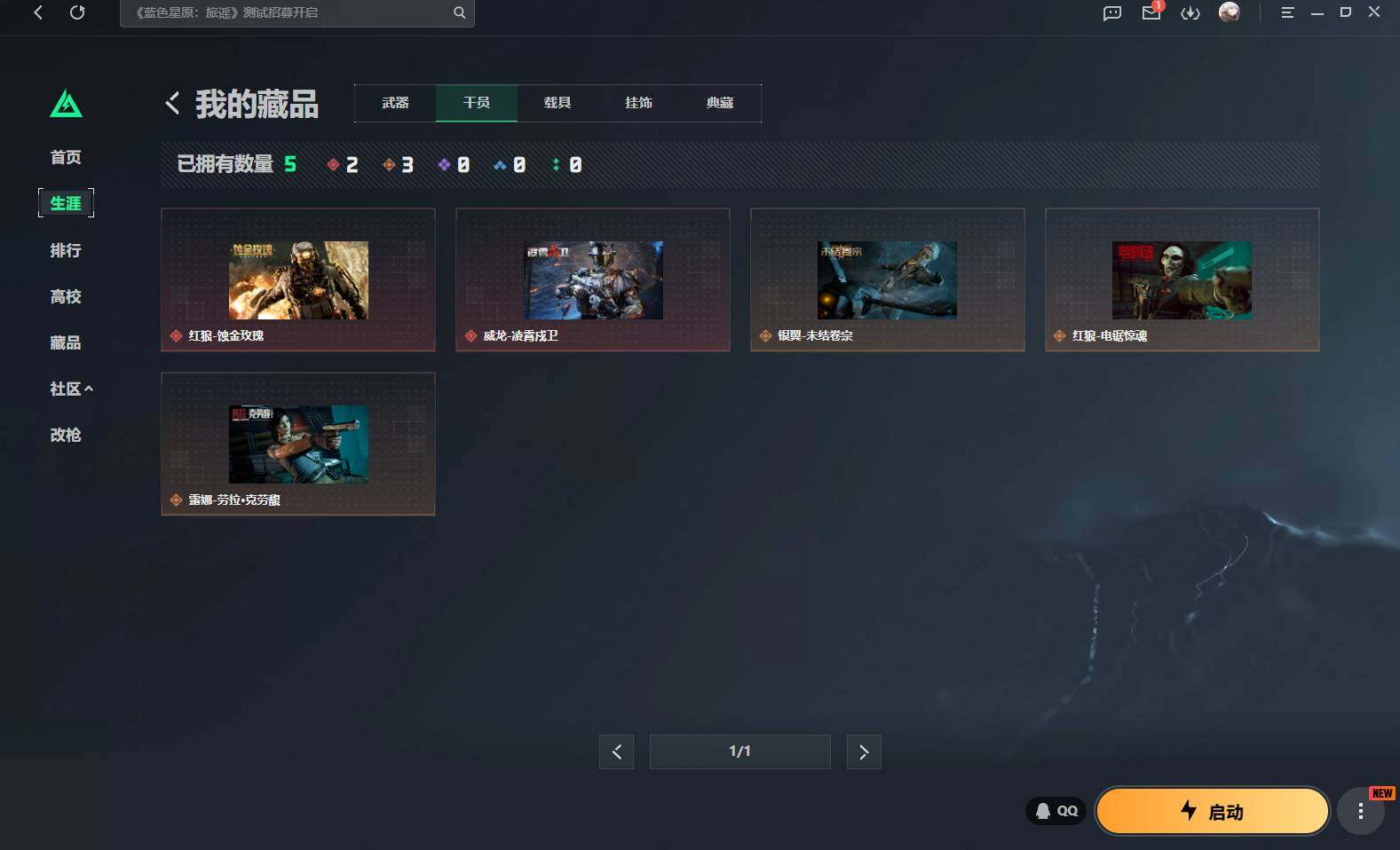
Task: Switch to the 典藏 tab
Action: point(720,103)
